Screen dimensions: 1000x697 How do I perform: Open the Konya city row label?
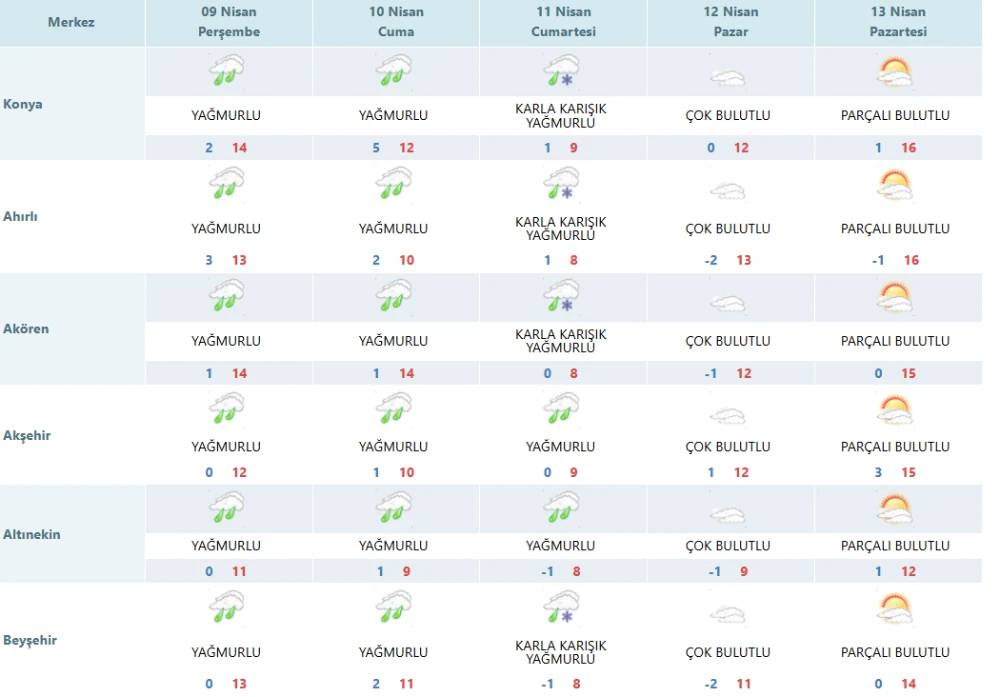pos(23,104)
